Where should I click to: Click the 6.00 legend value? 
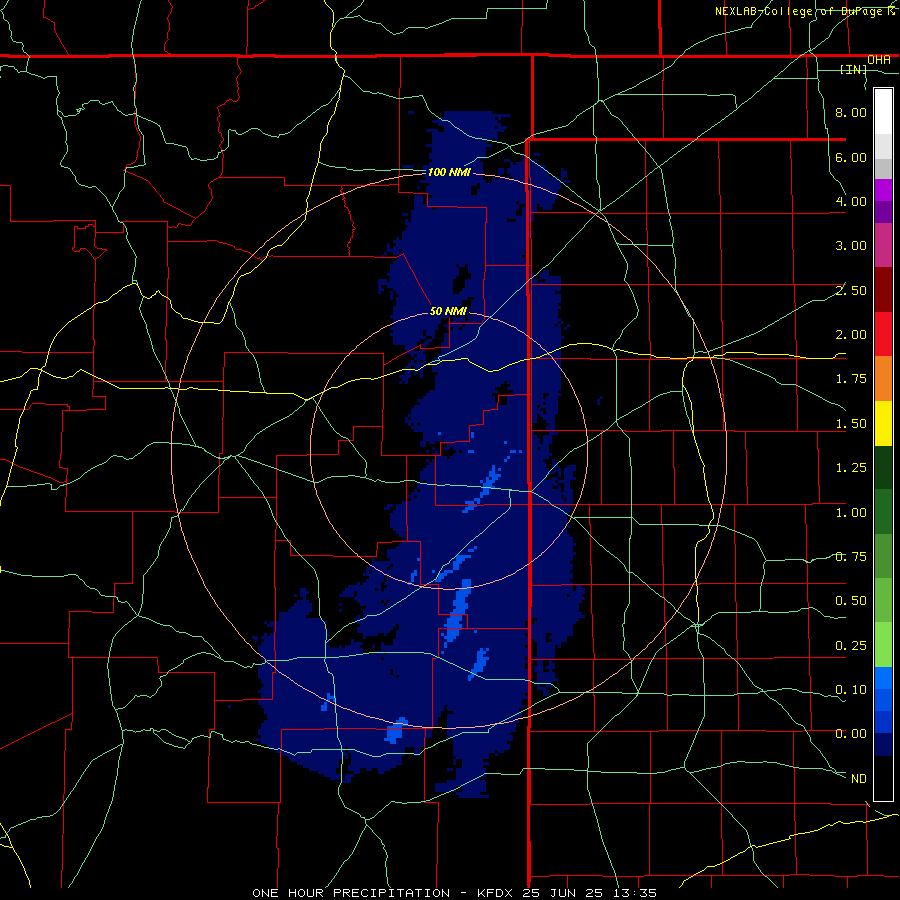[851, 157]
